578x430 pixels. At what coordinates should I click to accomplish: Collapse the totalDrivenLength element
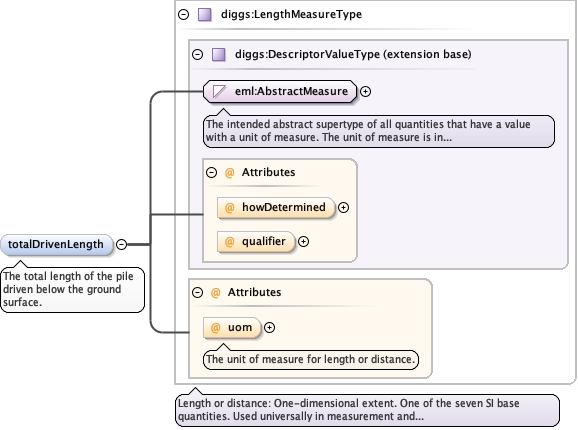[122, 244]
